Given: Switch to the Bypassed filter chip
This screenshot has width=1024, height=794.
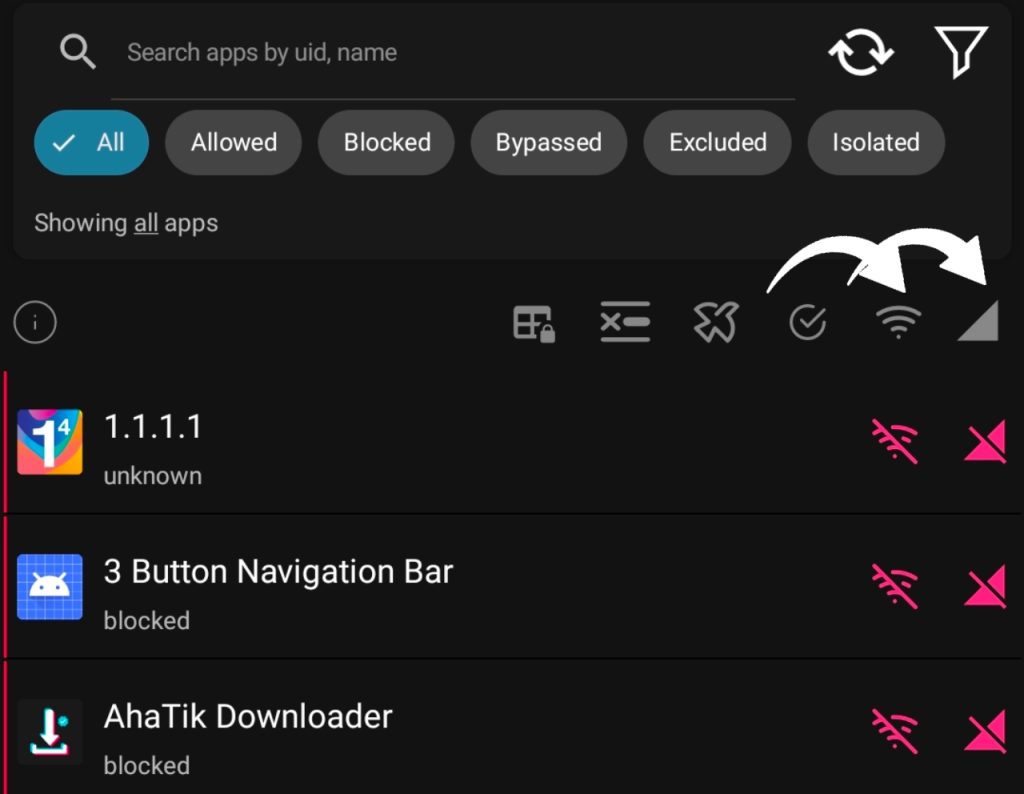Looking at the screenshot, I should point(548,142).
